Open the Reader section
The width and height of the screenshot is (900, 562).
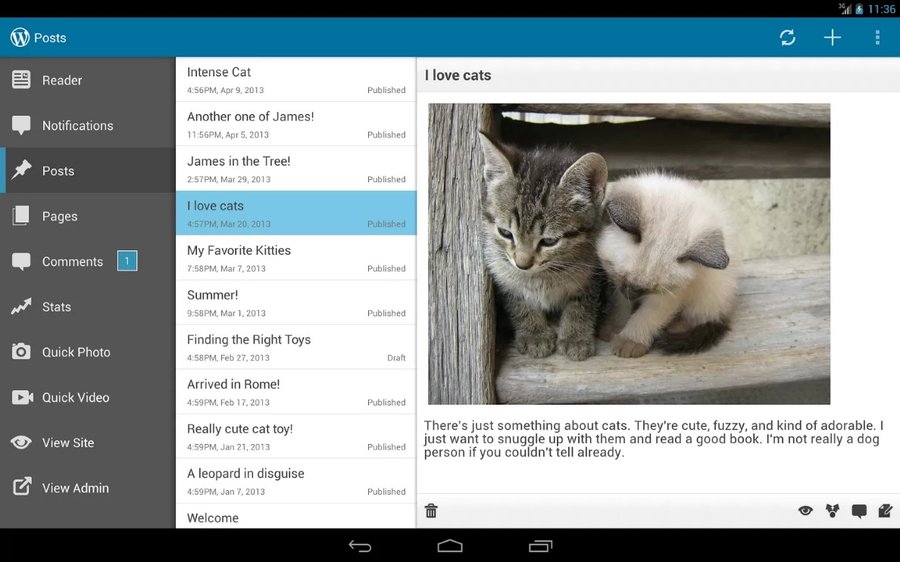click(x=88, y=80)
